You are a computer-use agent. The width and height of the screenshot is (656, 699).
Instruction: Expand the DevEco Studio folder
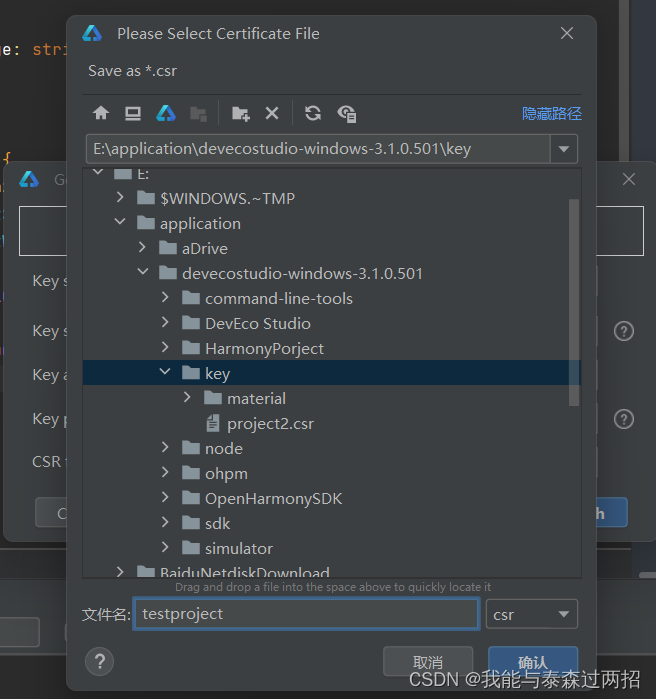tap(165, 322)
